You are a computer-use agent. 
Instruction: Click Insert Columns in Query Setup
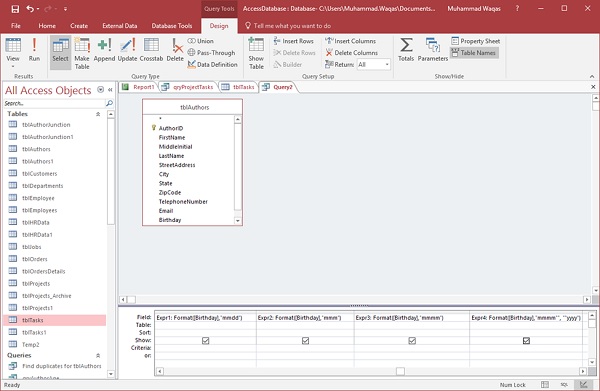click(x=351, y=41)
